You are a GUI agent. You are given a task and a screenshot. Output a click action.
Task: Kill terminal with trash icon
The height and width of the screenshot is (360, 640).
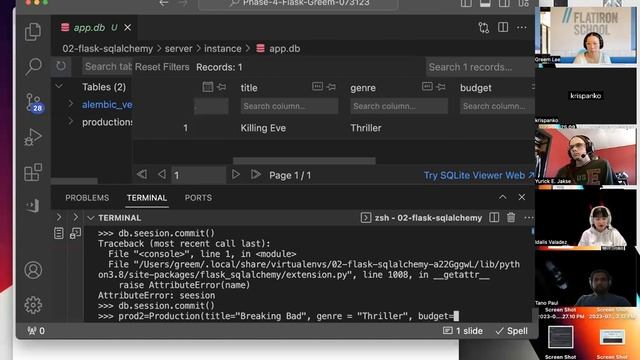click(511, 218)
